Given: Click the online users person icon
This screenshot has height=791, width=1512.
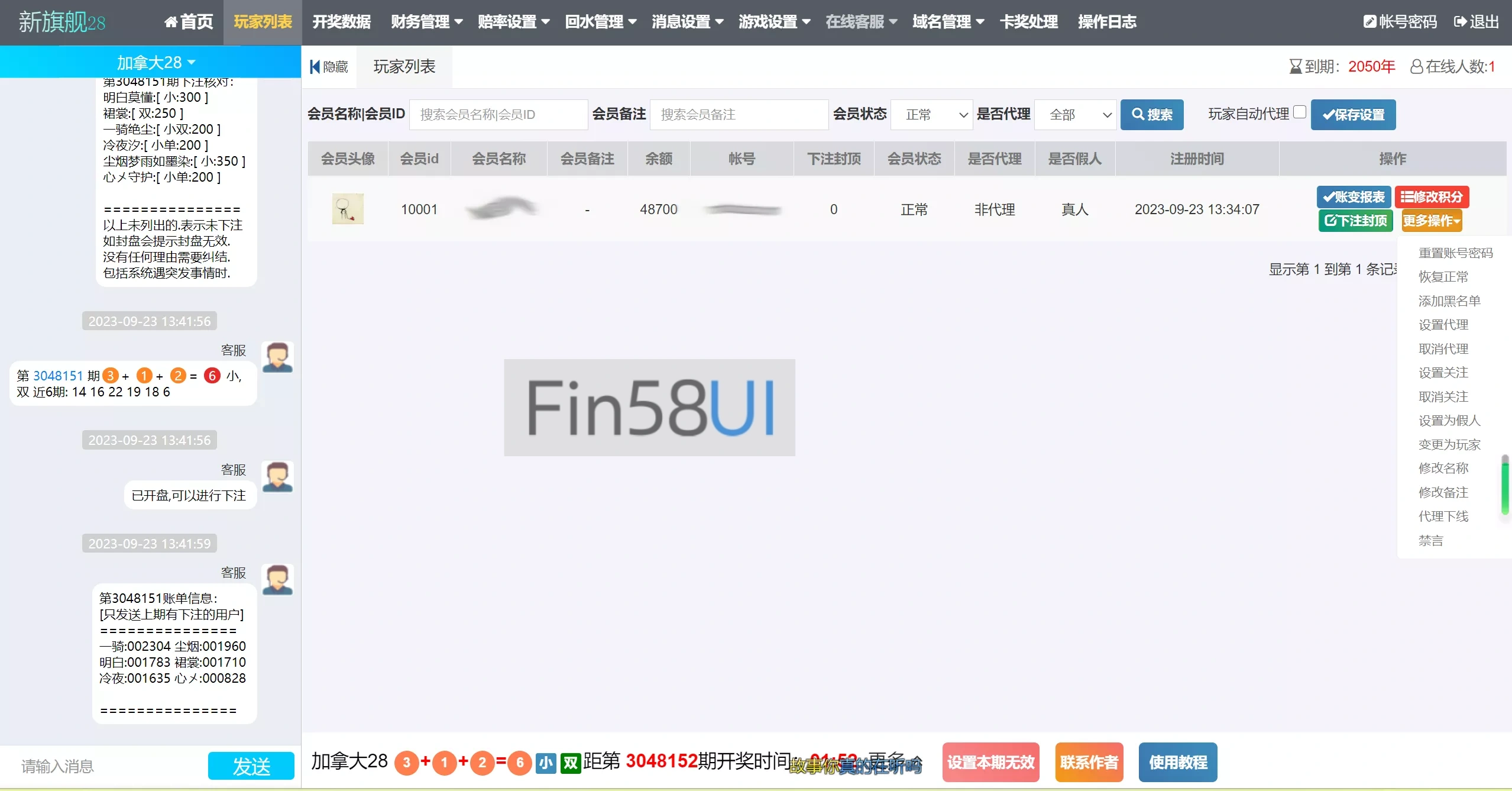Looking at the screenshot, I should coord(1416,66).
